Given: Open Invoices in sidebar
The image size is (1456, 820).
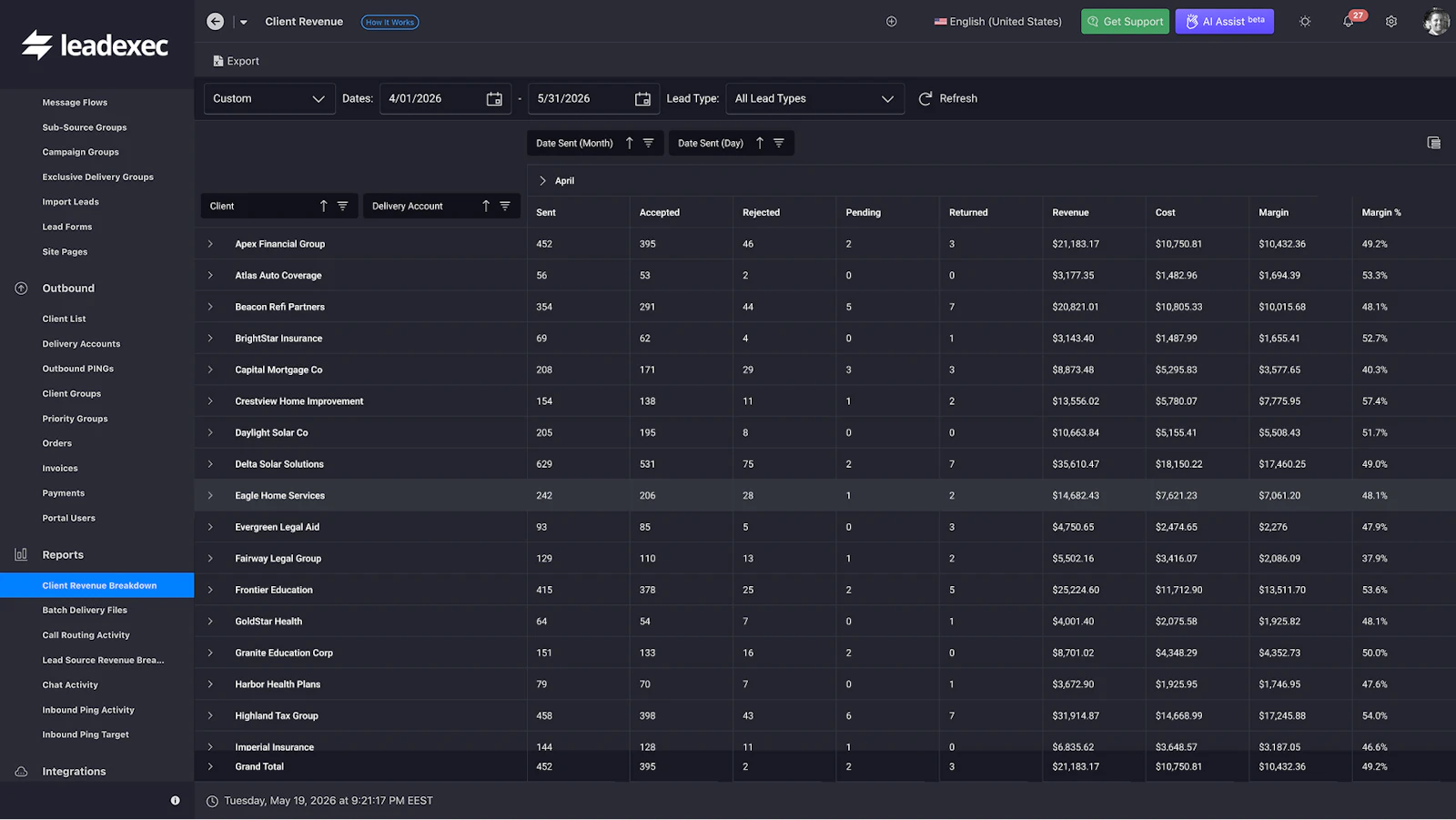Looking at the screenshot, I should (x=60, y=469).
